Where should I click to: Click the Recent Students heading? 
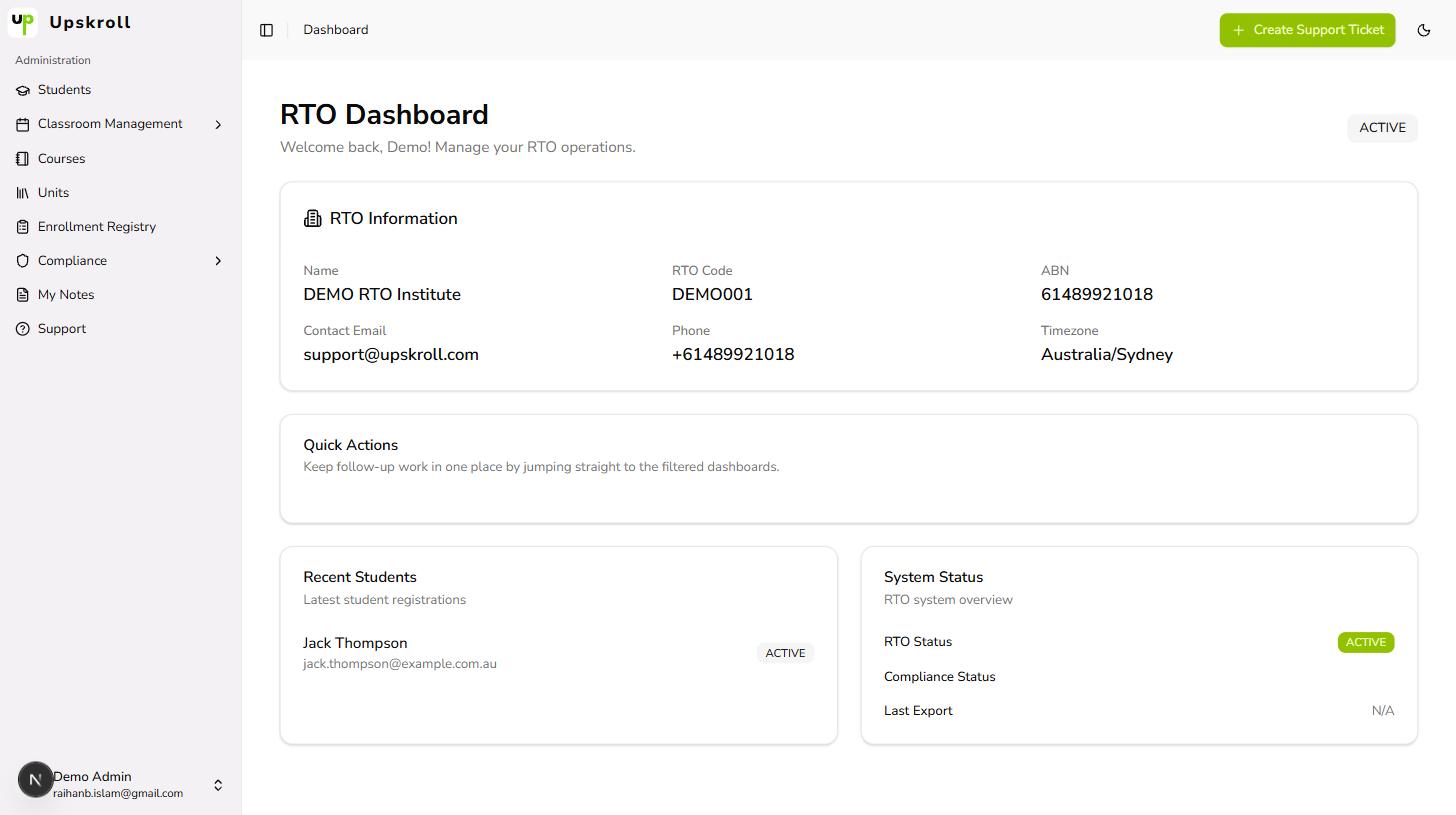[x=360, y=577]
